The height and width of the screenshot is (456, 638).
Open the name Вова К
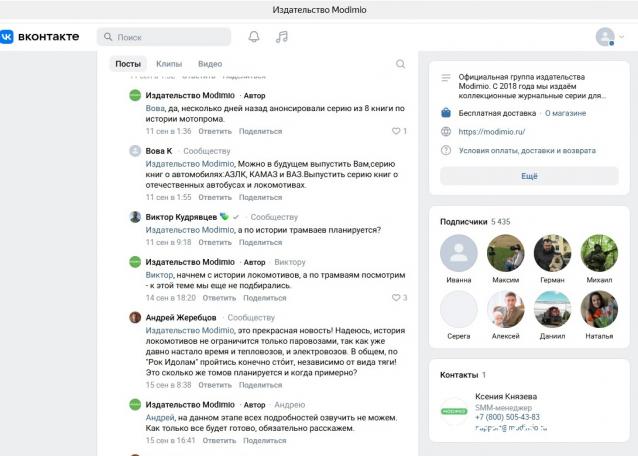click(x=159, y=151)
